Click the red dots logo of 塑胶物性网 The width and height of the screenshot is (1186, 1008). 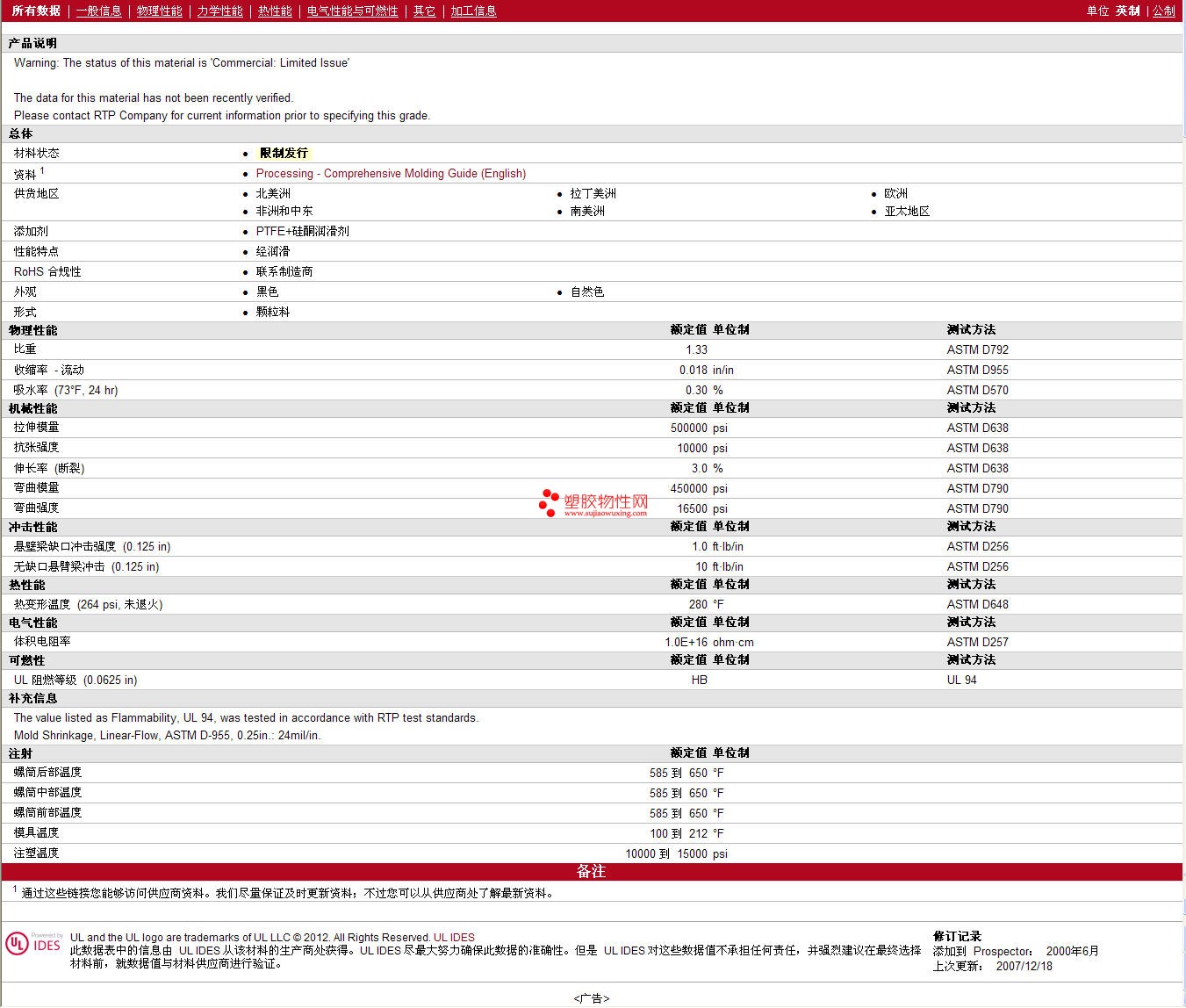coord(549,503)
